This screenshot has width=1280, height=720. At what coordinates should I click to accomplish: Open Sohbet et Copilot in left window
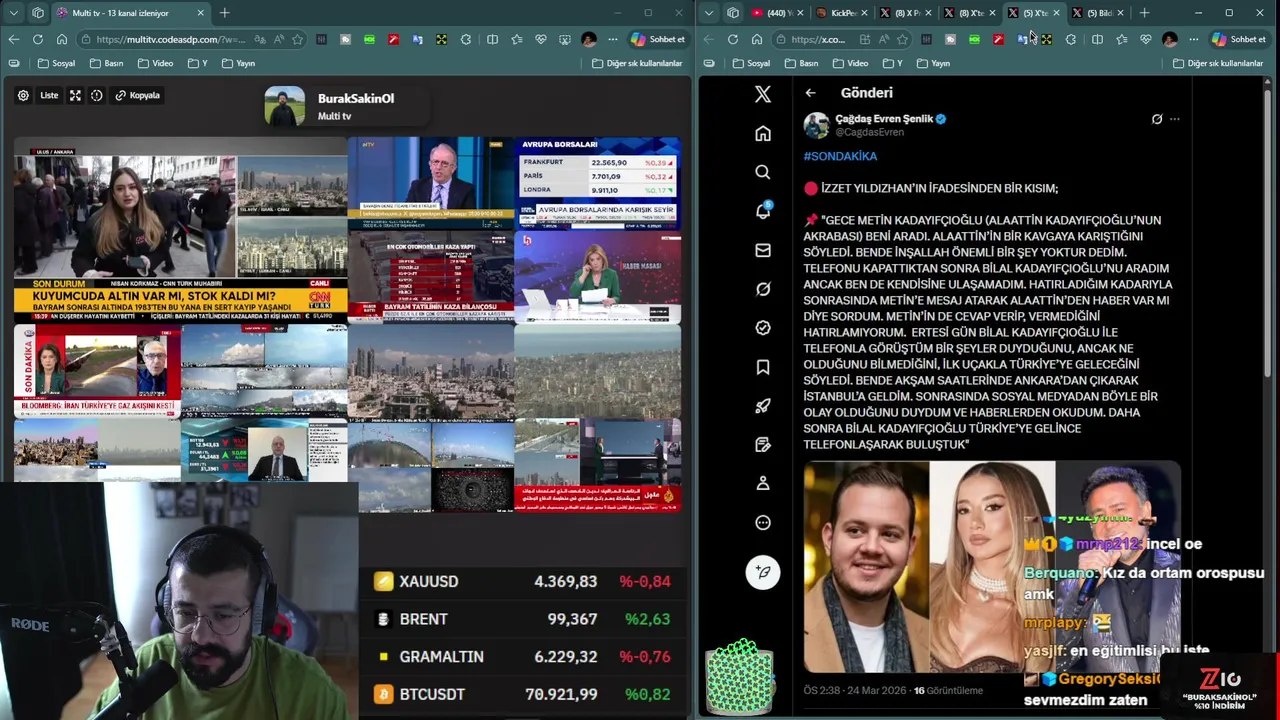point(658,39)
